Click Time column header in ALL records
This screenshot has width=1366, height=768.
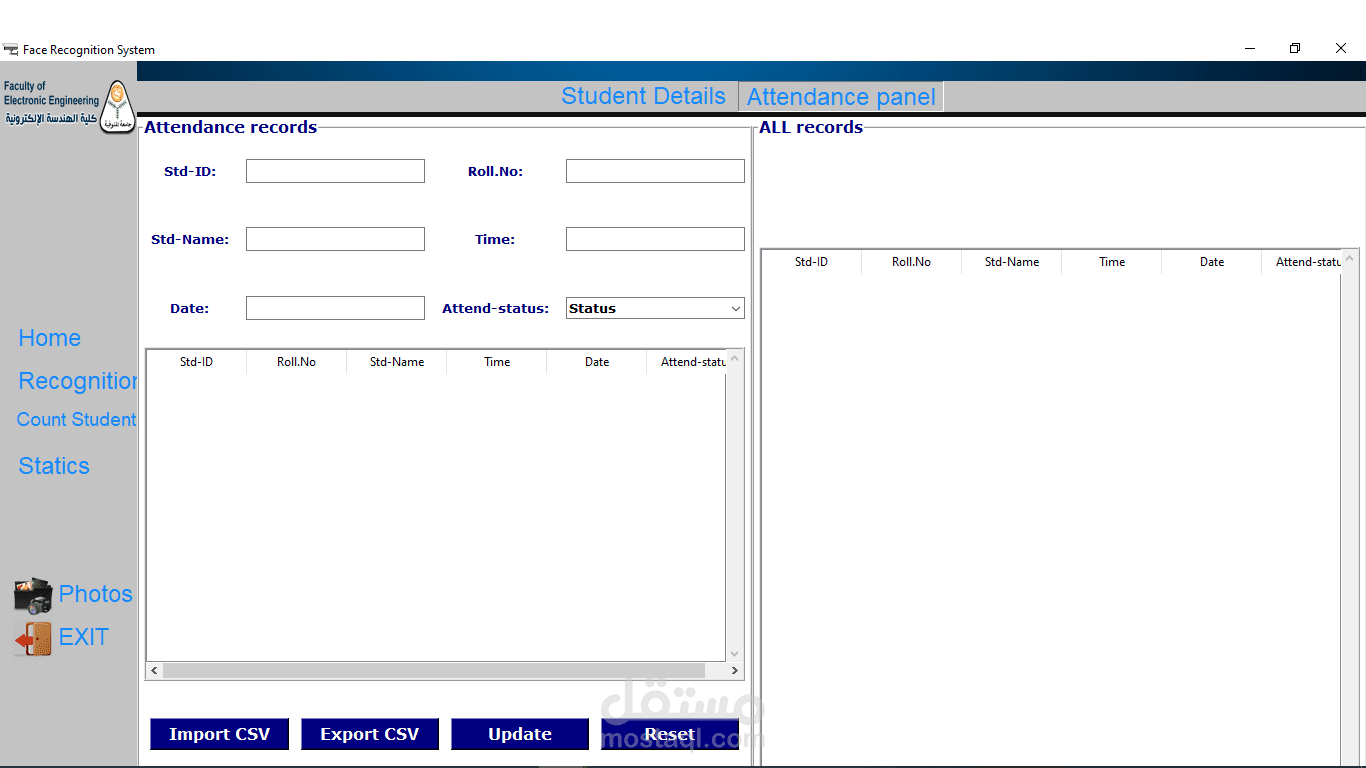[x=1111, y=262]
